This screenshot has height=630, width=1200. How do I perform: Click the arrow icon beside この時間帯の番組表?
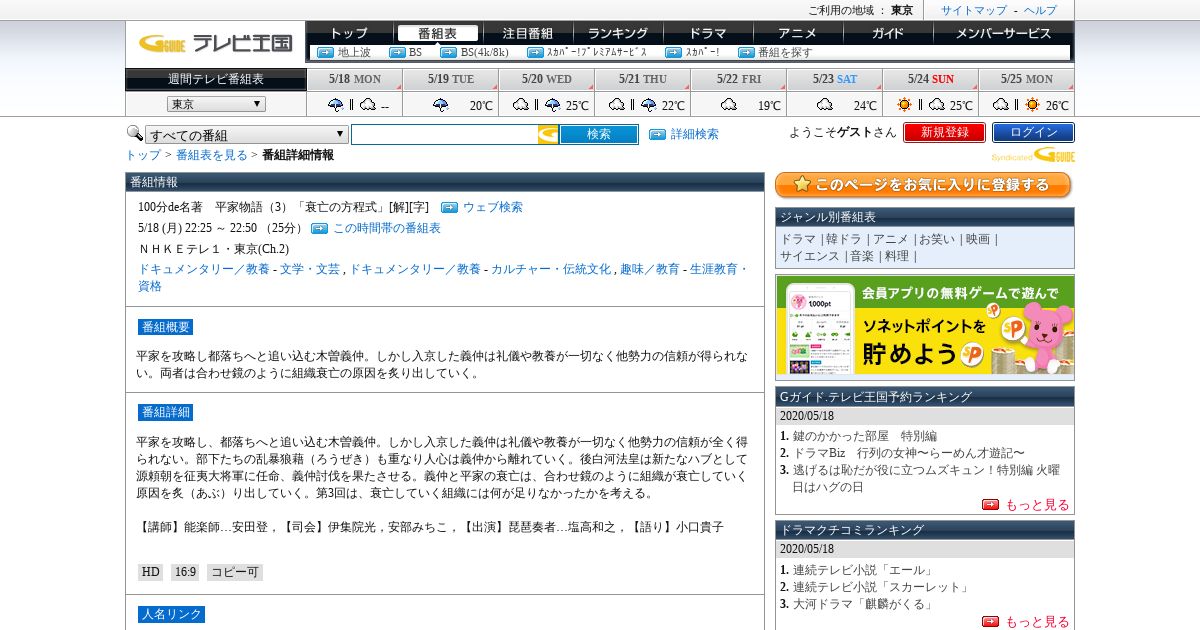pos(319,228)
